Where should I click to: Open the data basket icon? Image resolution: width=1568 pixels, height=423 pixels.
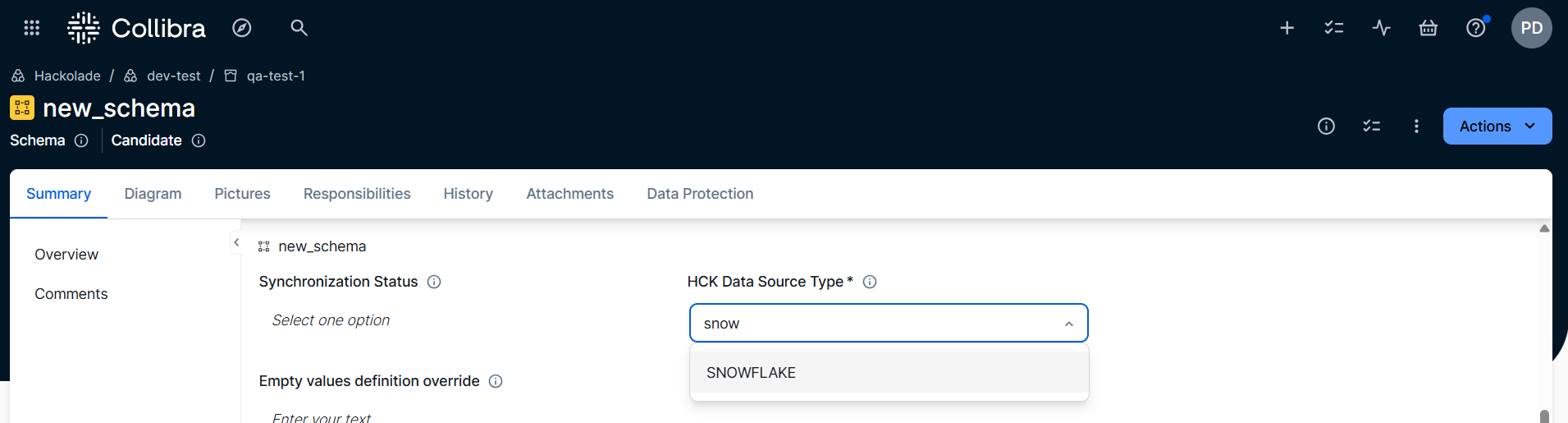(x=1428, y=28)
